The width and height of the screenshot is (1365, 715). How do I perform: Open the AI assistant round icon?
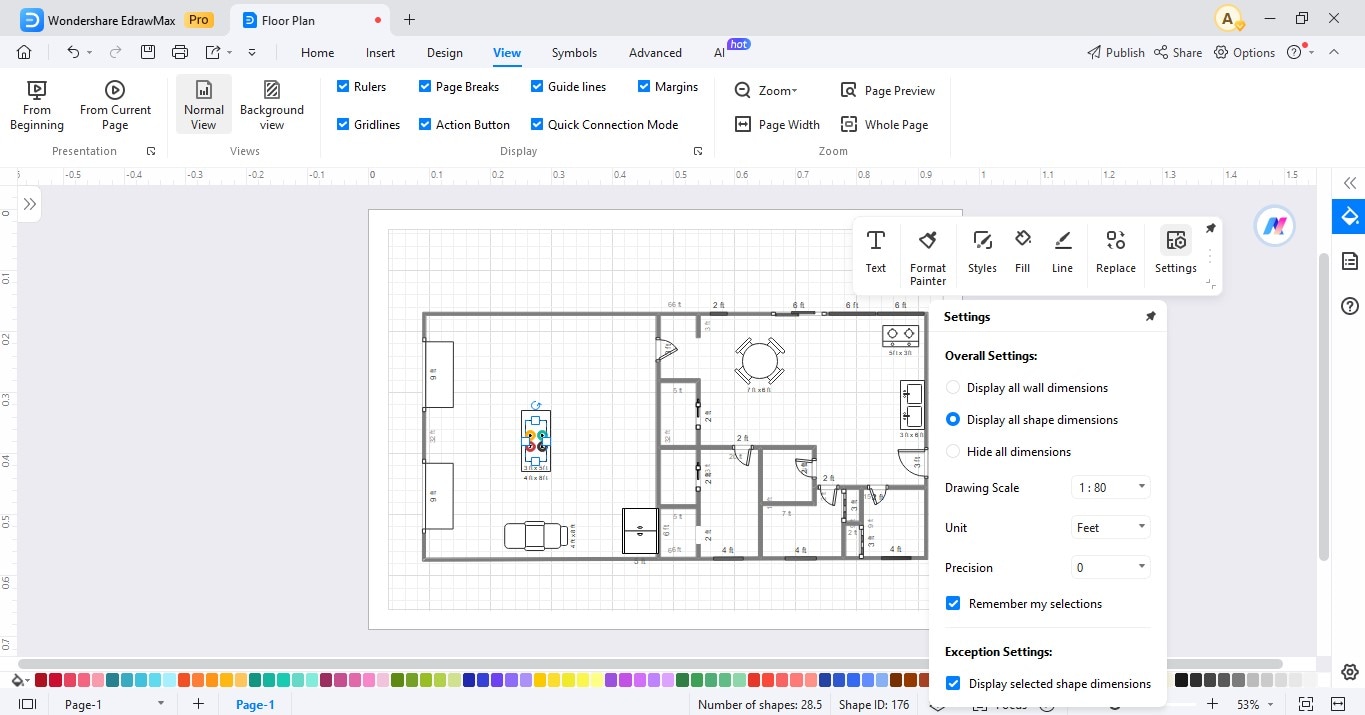coord(1274,226)
